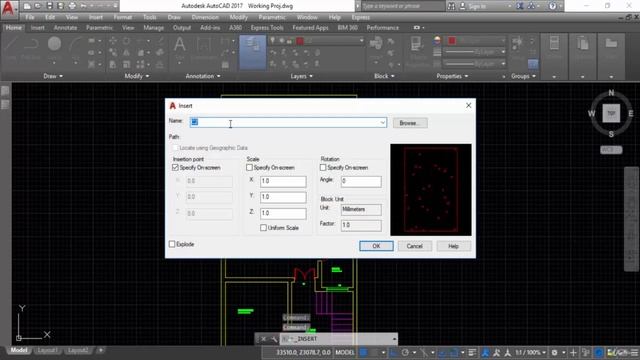The image size is (640, 360).
Task: Expand the Layers panel dropdown
Action: point(302,76)
